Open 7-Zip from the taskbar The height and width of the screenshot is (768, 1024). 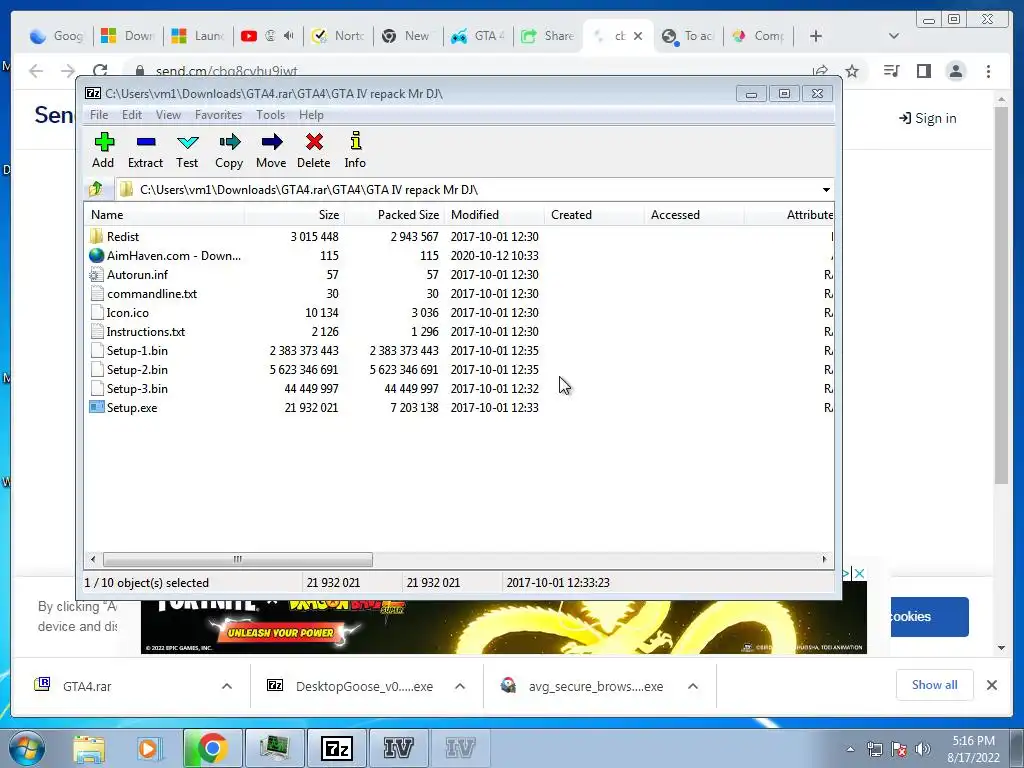coord(337,748)
